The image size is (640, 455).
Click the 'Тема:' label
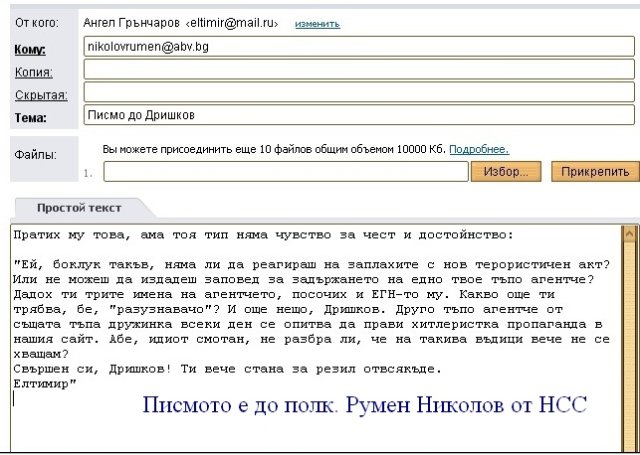(x=31, y=118)
